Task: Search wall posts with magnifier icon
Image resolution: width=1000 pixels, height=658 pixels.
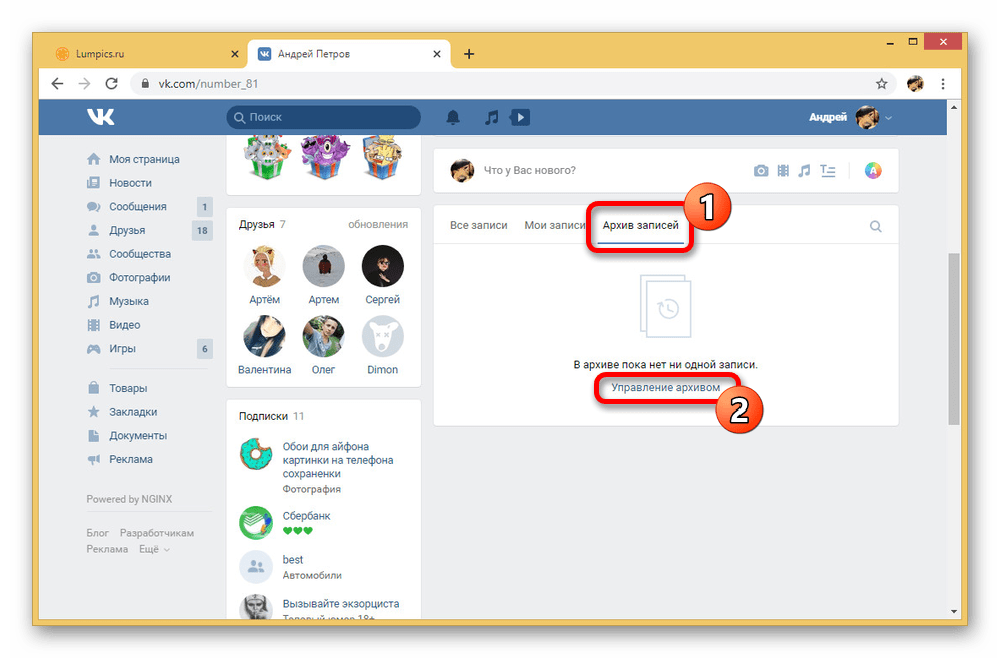Action: pos(876,226)
